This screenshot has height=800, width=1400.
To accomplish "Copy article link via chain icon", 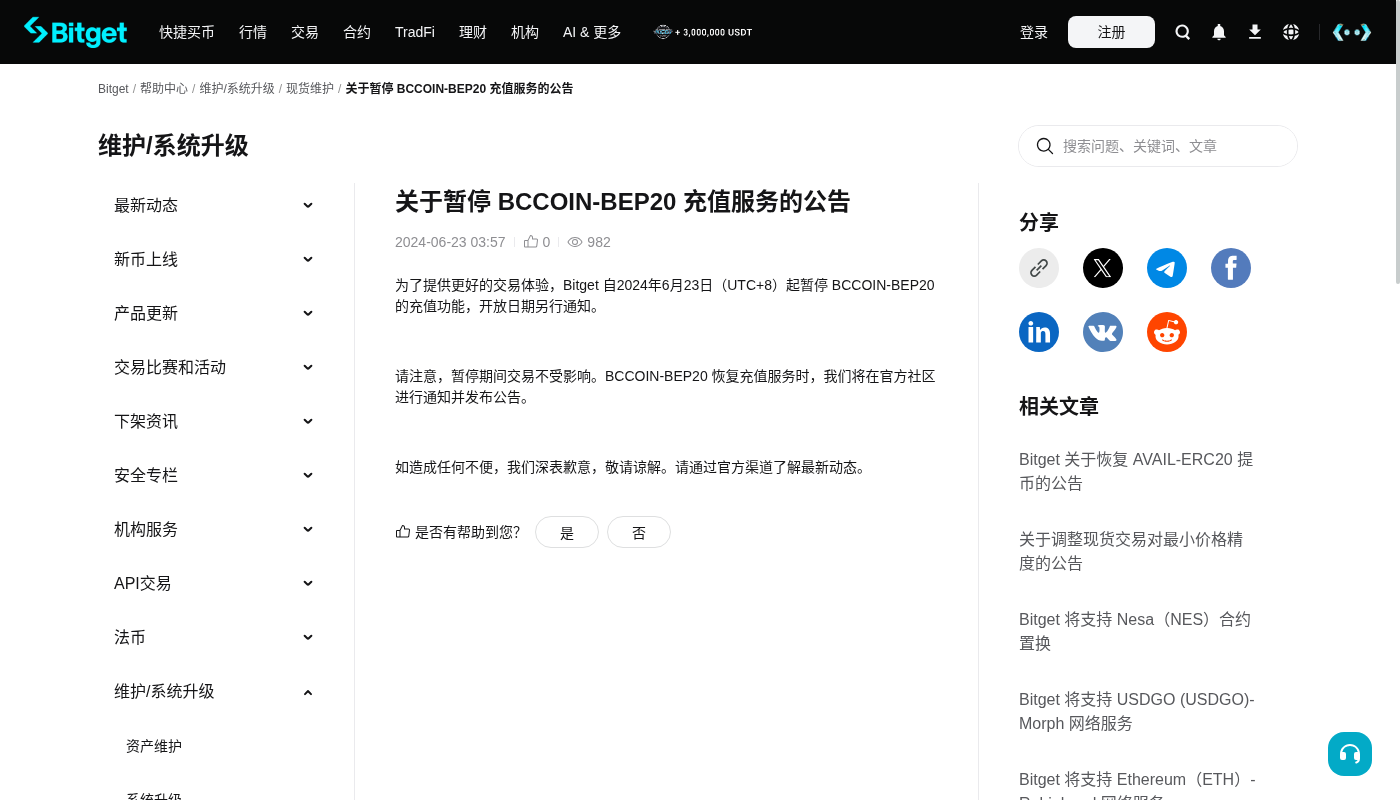I will [1039, 268].
